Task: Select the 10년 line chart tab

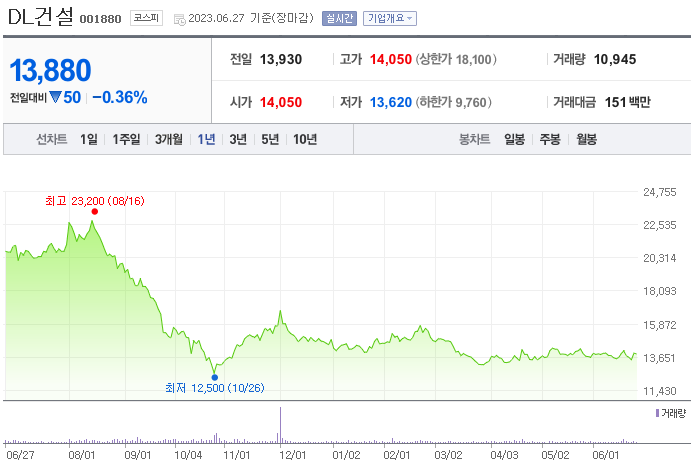Action: (x=305, y=139)
